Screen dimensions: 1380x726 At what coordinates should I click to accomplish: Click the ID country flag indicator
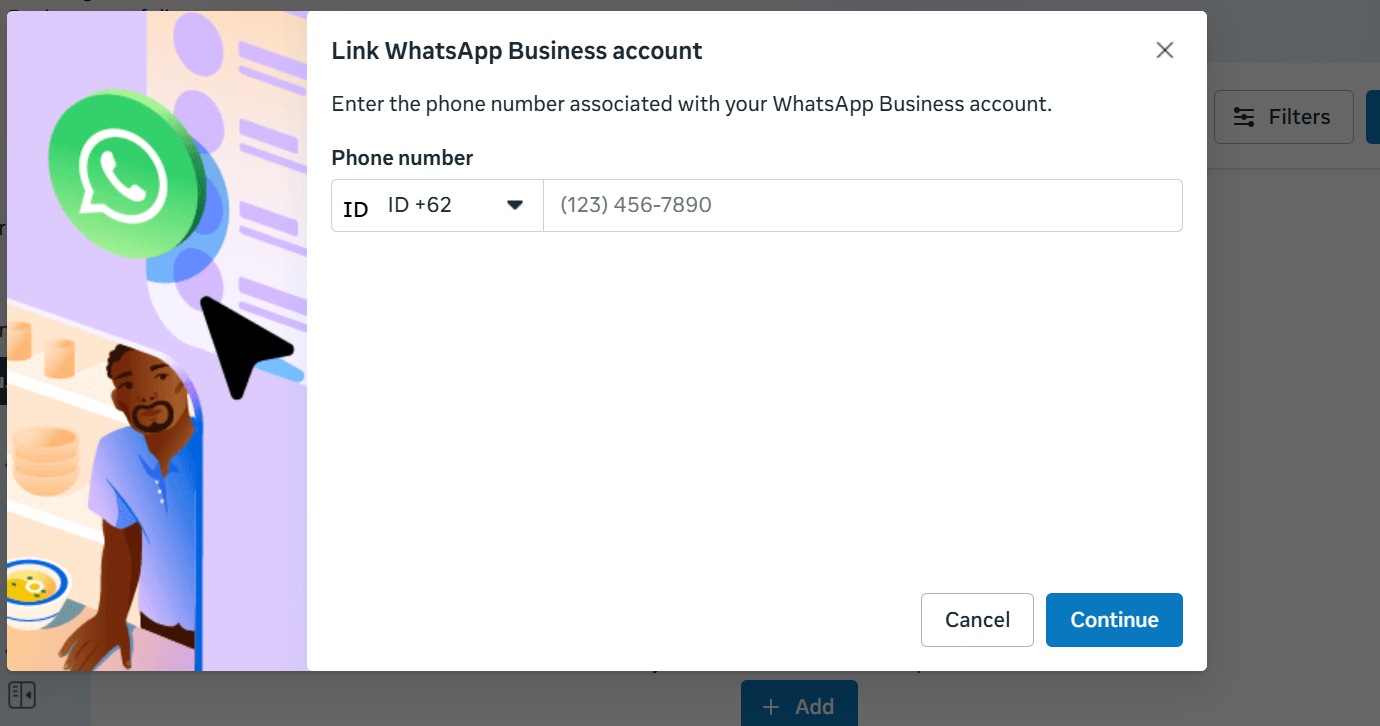tap(356, 209)
